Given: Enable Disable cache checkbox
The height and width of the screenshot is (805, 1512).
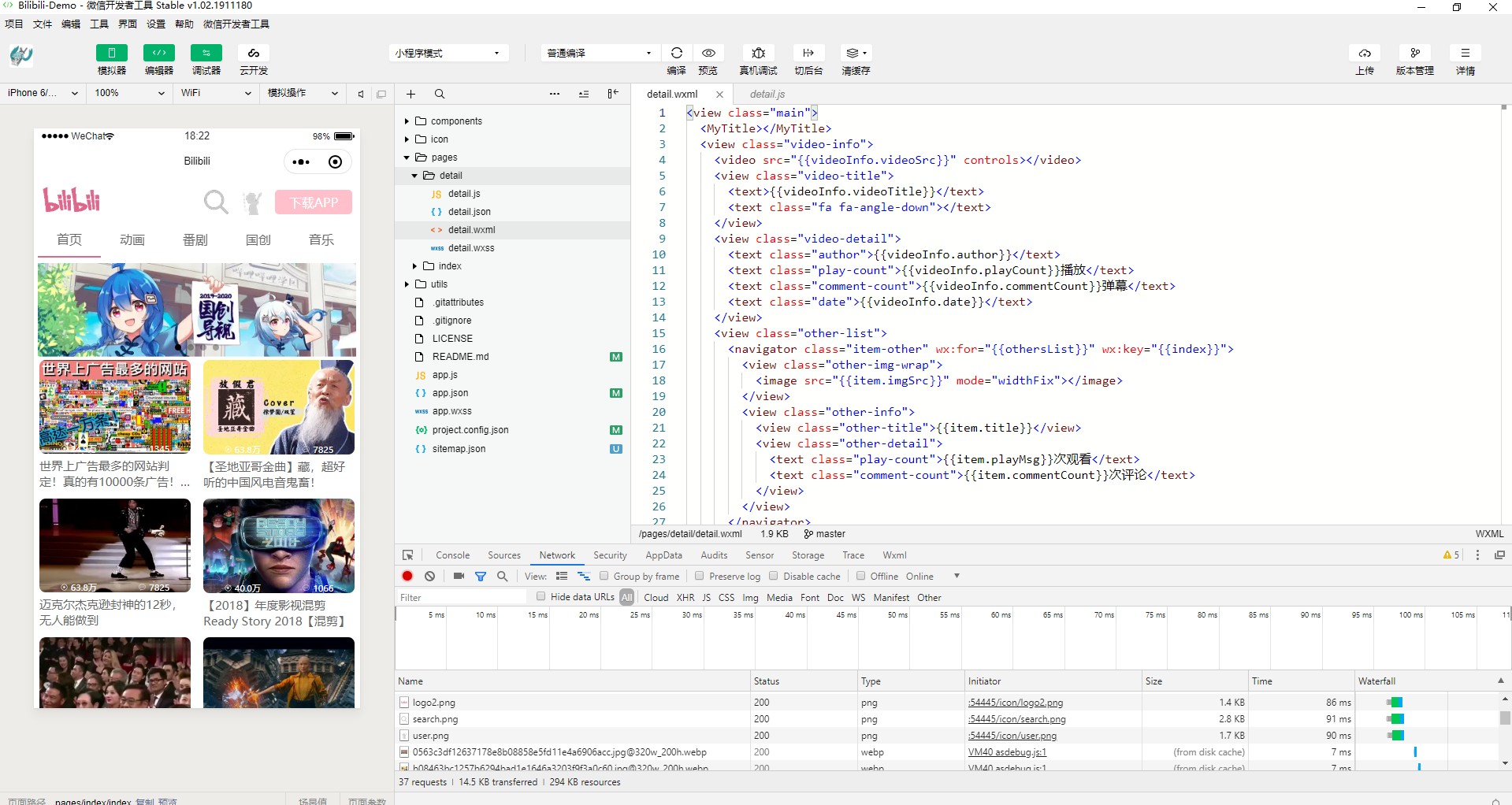Looking at the screenshot, I should (x=774, y=576).
